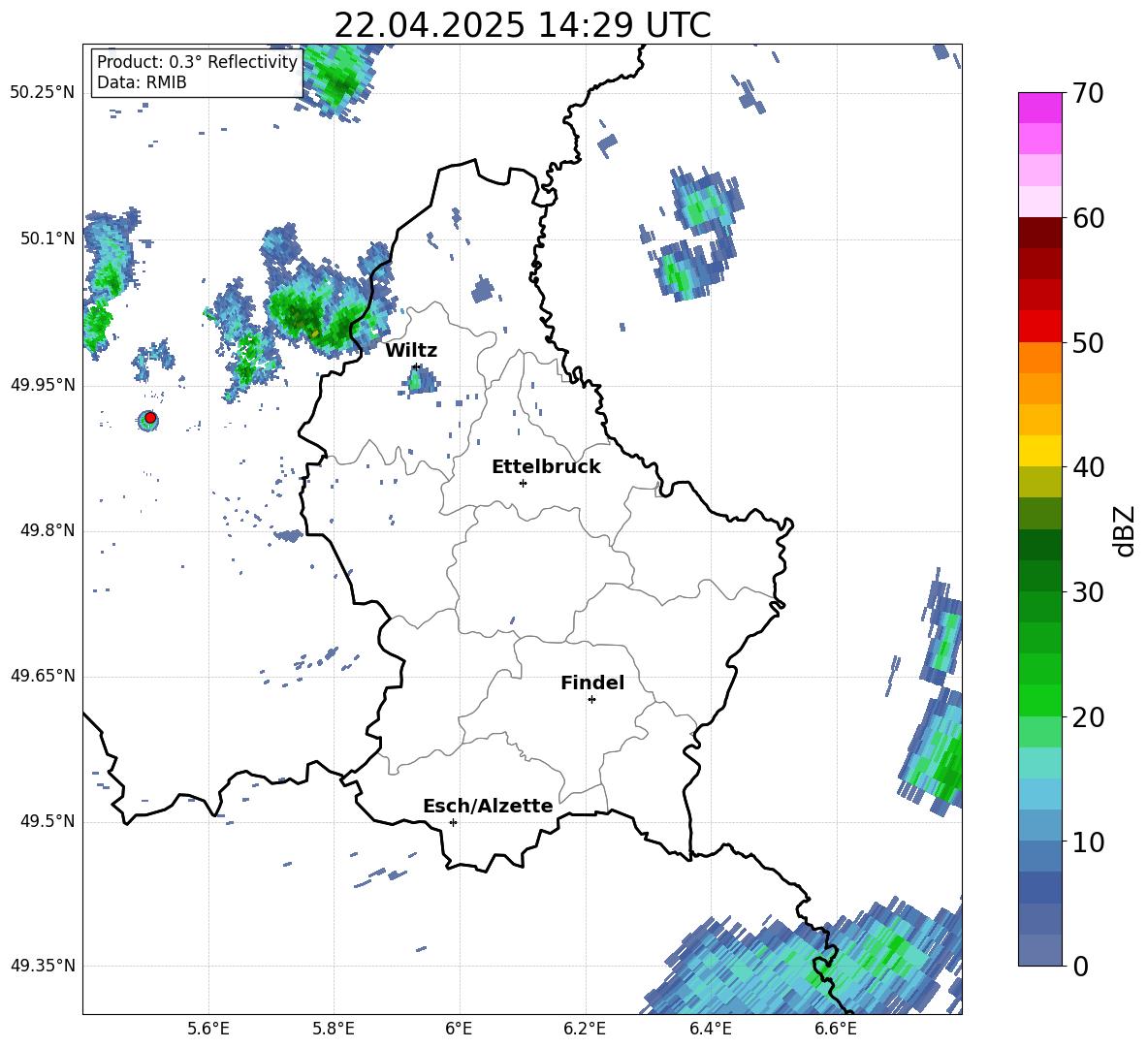Click the Findel station cross marker

coord(591,700)
